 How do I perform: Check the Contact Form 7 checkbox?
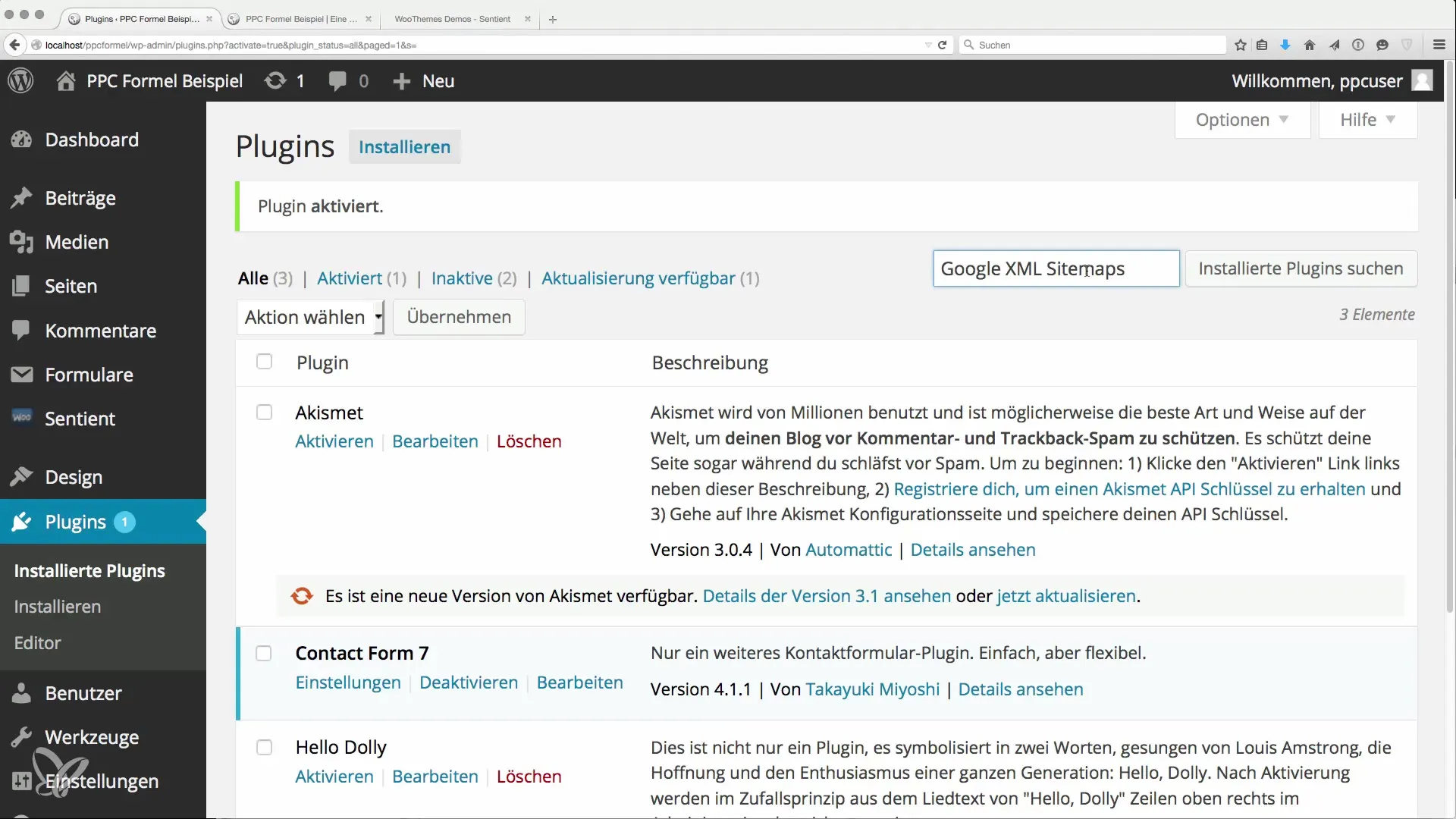(264, 653)
